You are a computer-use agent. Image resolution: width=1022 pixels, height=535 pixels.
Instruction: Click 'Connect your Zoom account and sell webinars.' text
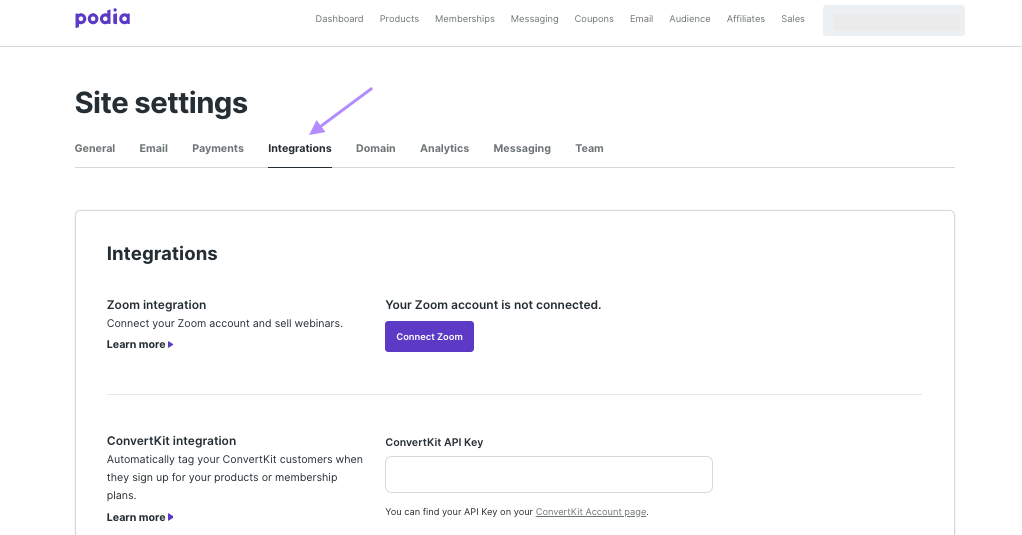[225, 323]
